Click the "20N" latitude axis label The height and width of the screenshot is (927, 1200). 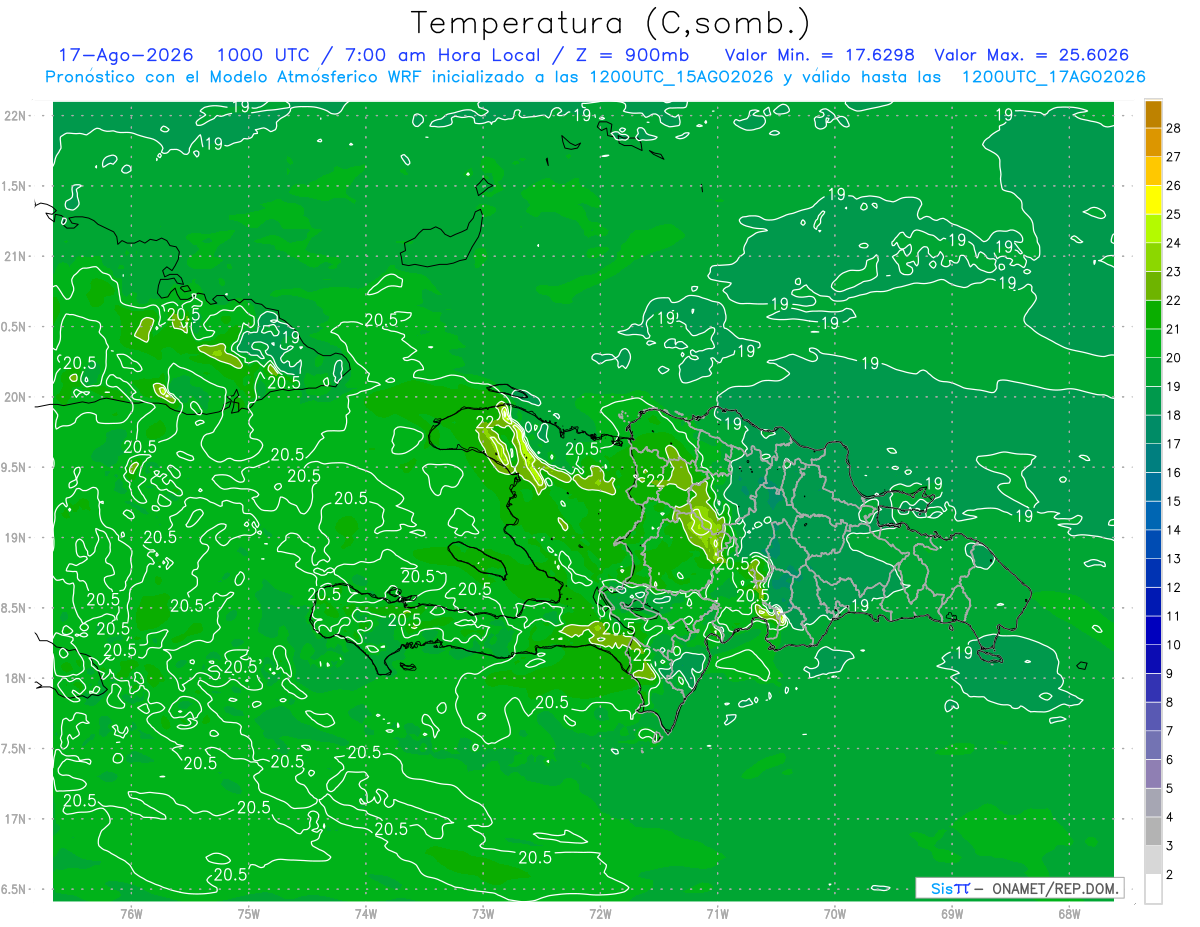pos(16,397)
